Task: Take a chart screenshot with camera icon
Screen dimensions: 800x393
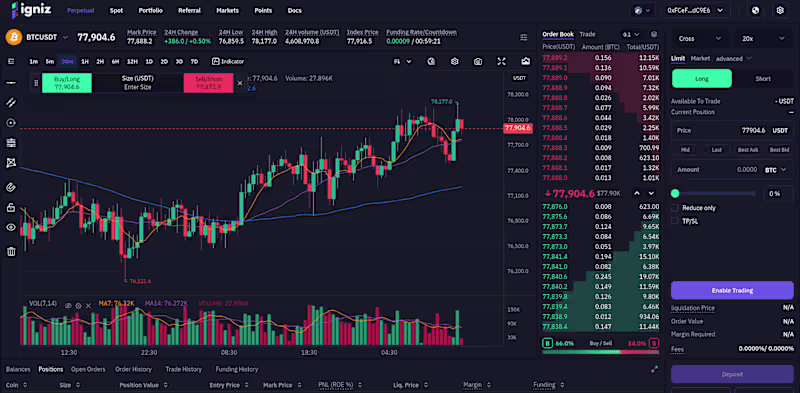Action: [x=478, y=61]
